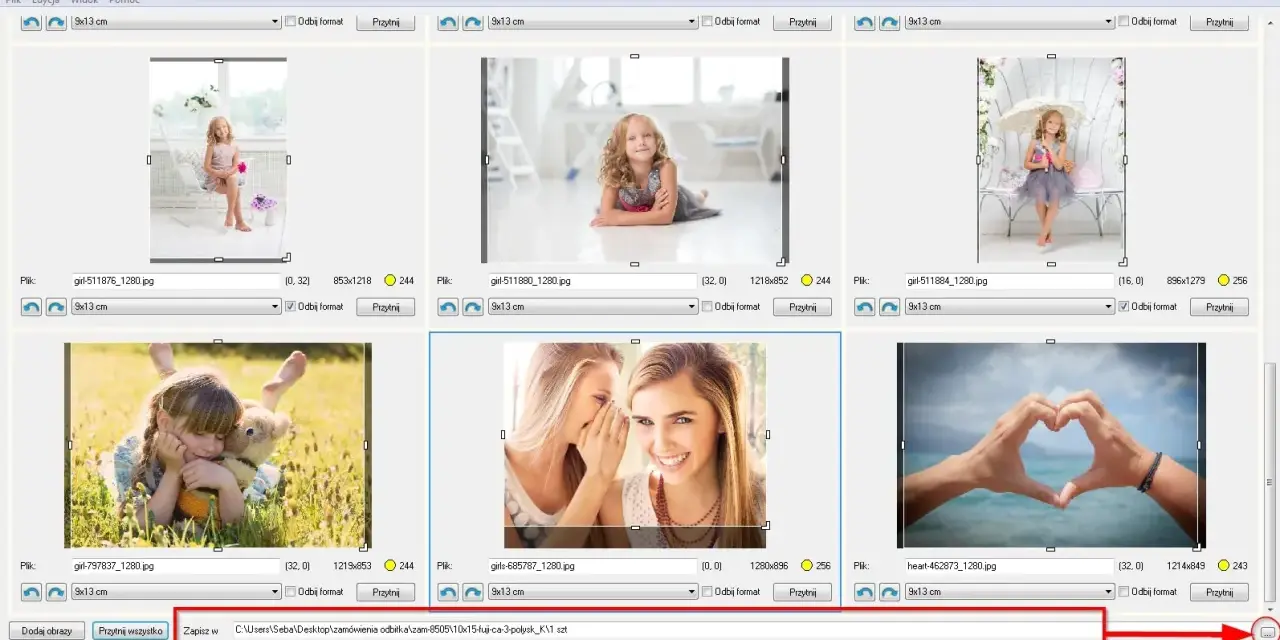Rotate girls-685787_1280.jpg to the right

tap(473, 592)
